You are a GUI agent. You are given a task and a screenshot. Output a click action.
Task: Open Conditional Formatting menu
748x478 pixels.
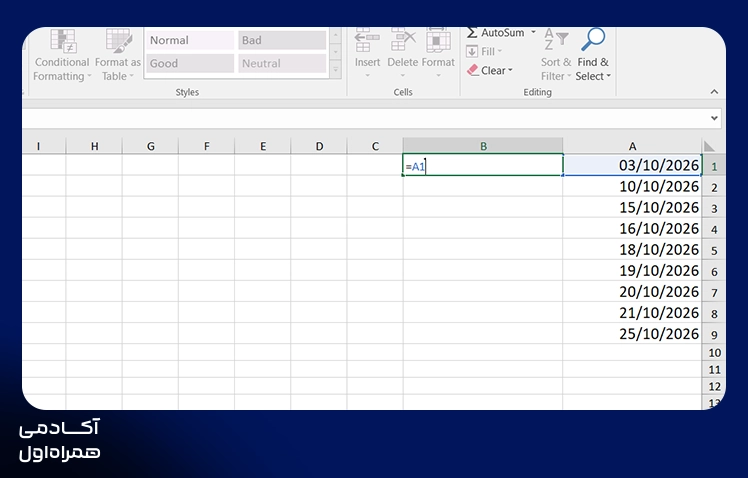62,56
